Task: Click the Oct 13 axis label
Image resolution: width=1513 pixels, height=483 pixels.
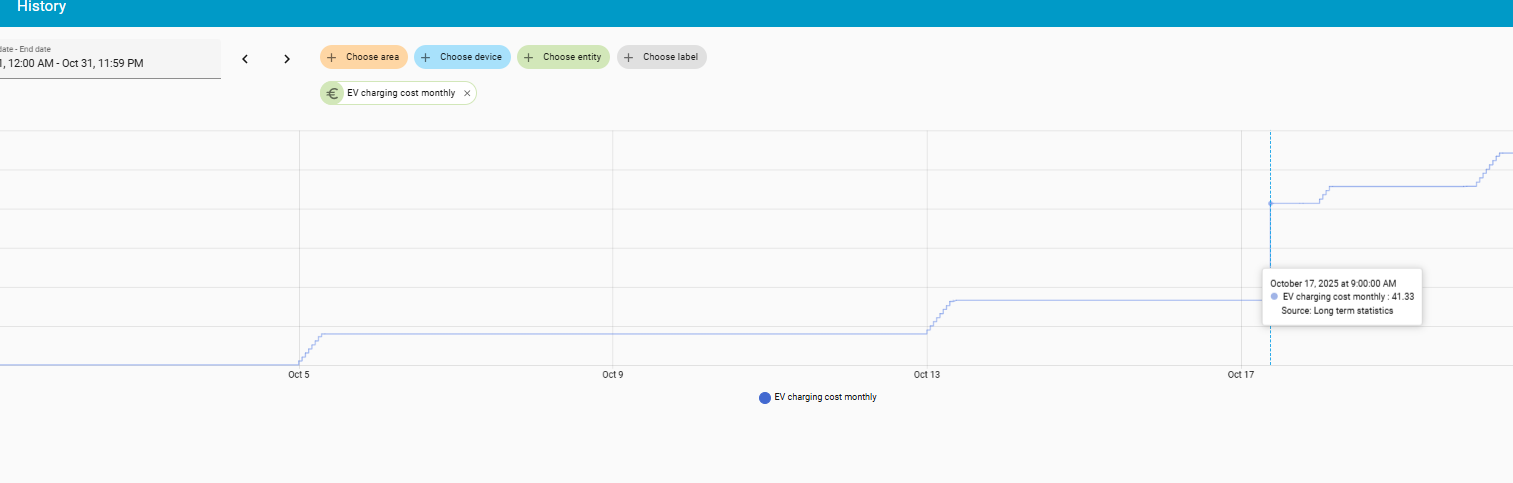Action: (x=927, y=375)
